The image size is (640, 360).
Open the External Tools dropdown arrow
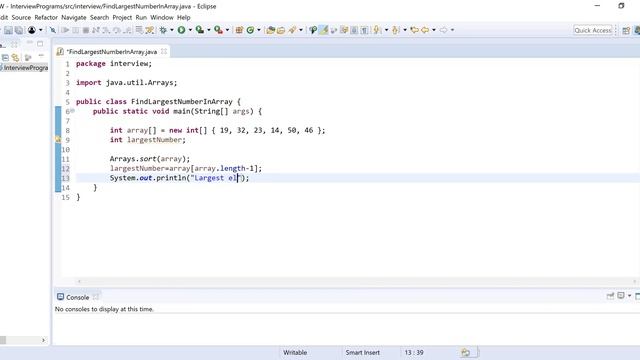pyautogui.click(x=227, y=30)
